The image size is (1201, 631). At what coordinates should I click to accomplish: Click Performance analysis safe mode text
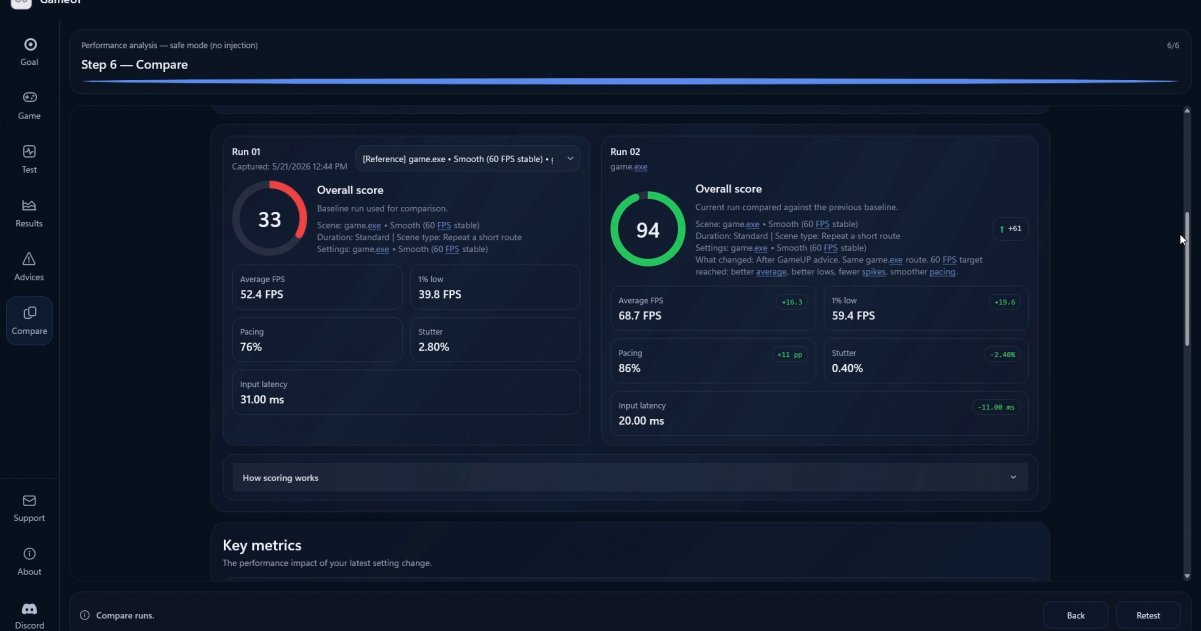coord(169,45)
